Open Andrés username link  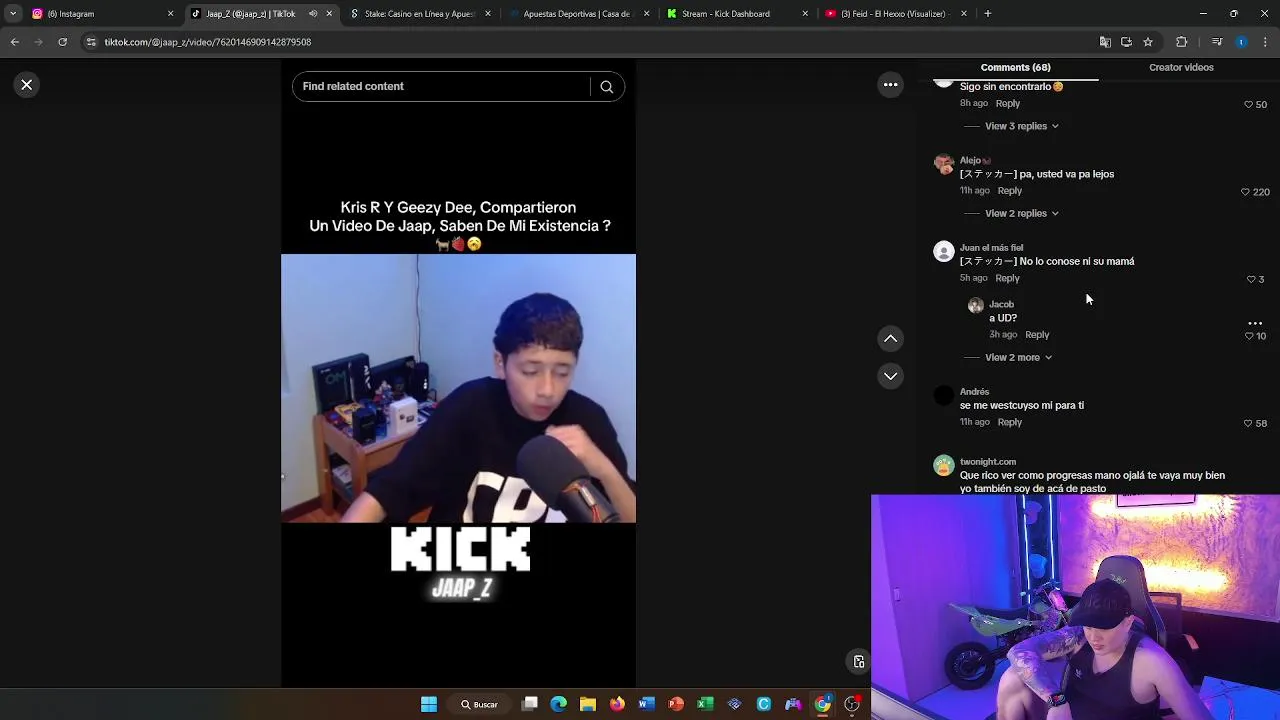974,392
